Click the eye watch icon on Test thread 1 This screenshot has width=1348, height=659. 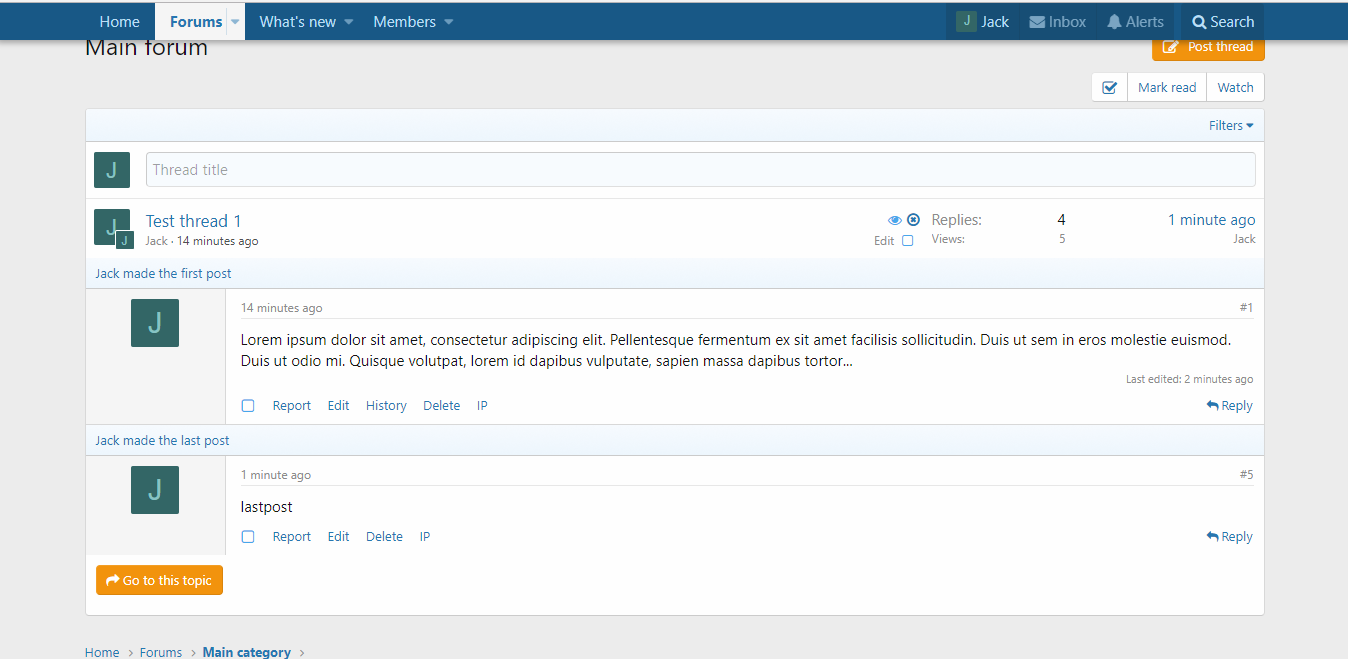tap(894, 220)
